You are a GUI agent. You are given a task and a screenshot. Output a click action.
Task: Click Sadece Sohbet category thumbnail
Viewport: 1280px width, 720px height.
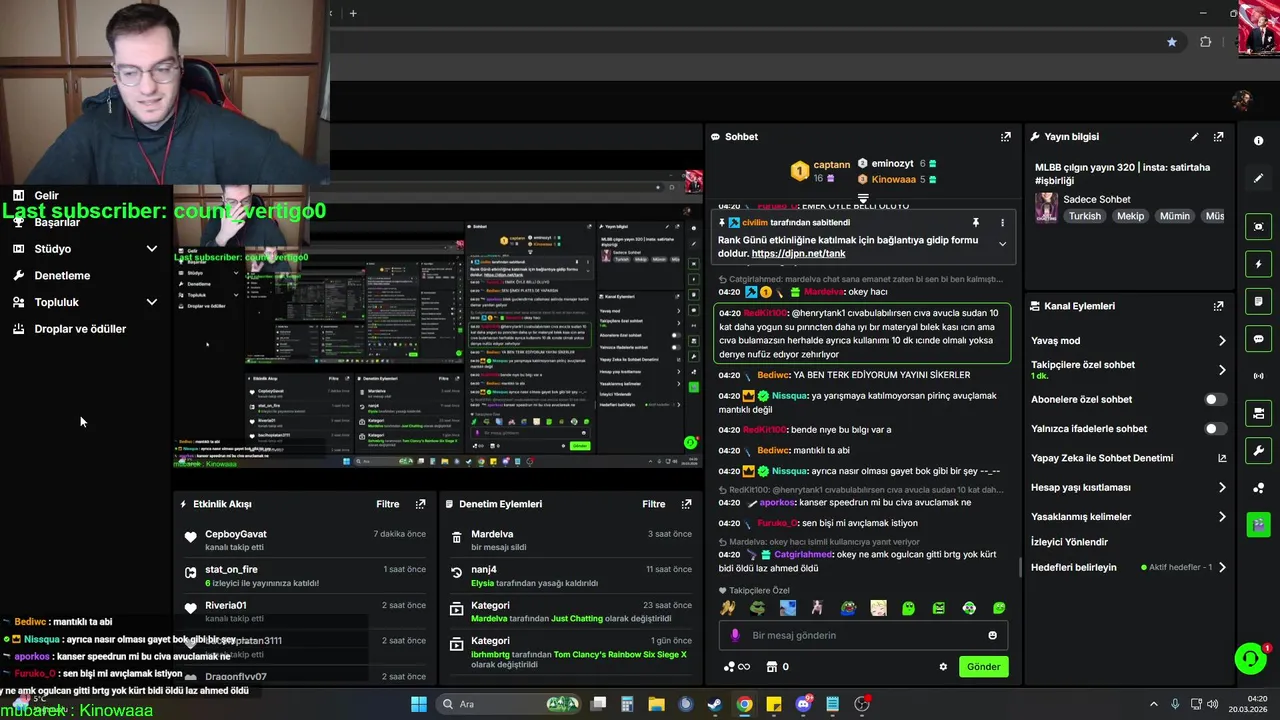[x=1047, y=207]
